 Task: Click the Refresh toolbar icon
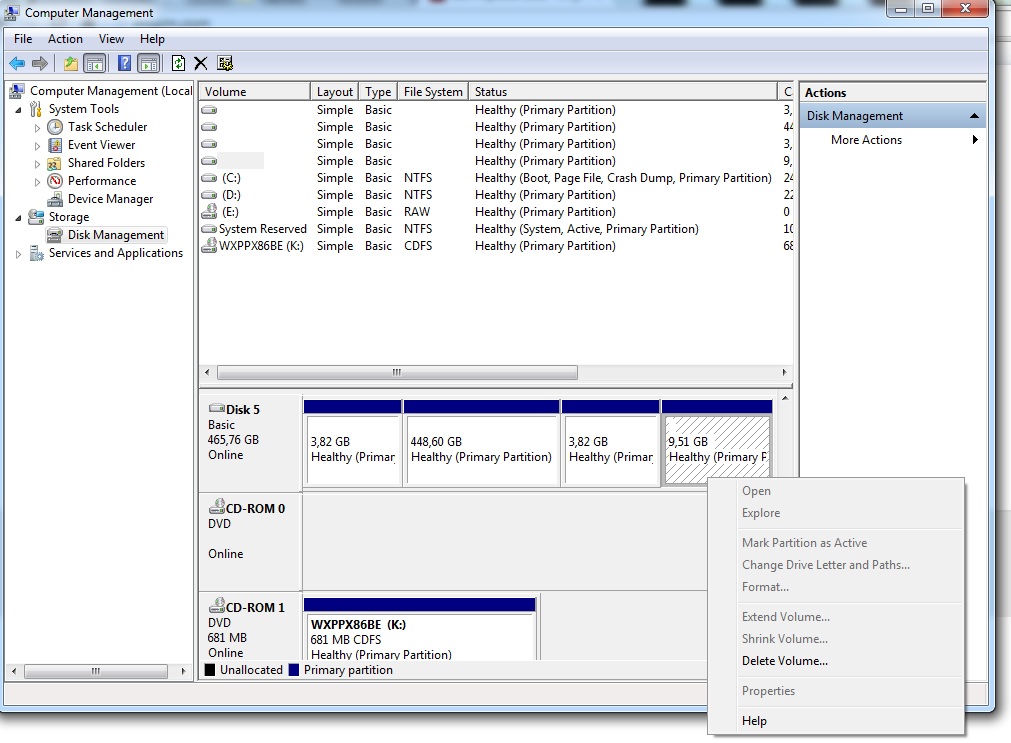tap(178, 63)
